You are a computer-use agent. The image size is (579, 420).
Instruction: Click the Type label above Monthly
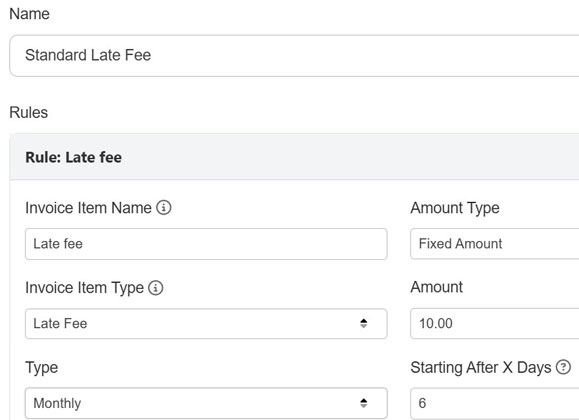41,368
